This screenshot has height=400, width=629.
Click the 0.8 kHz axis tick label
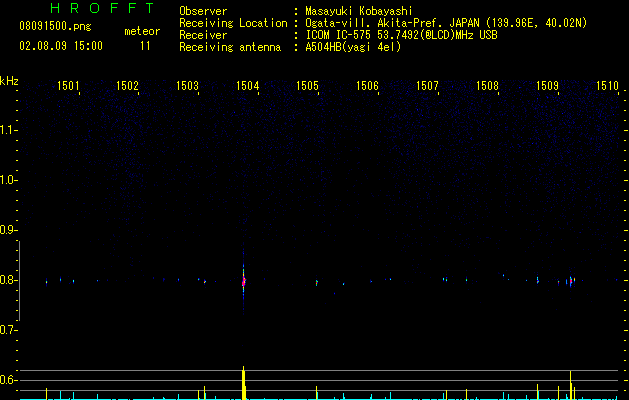pyautogui.click(x=9, y=280)
